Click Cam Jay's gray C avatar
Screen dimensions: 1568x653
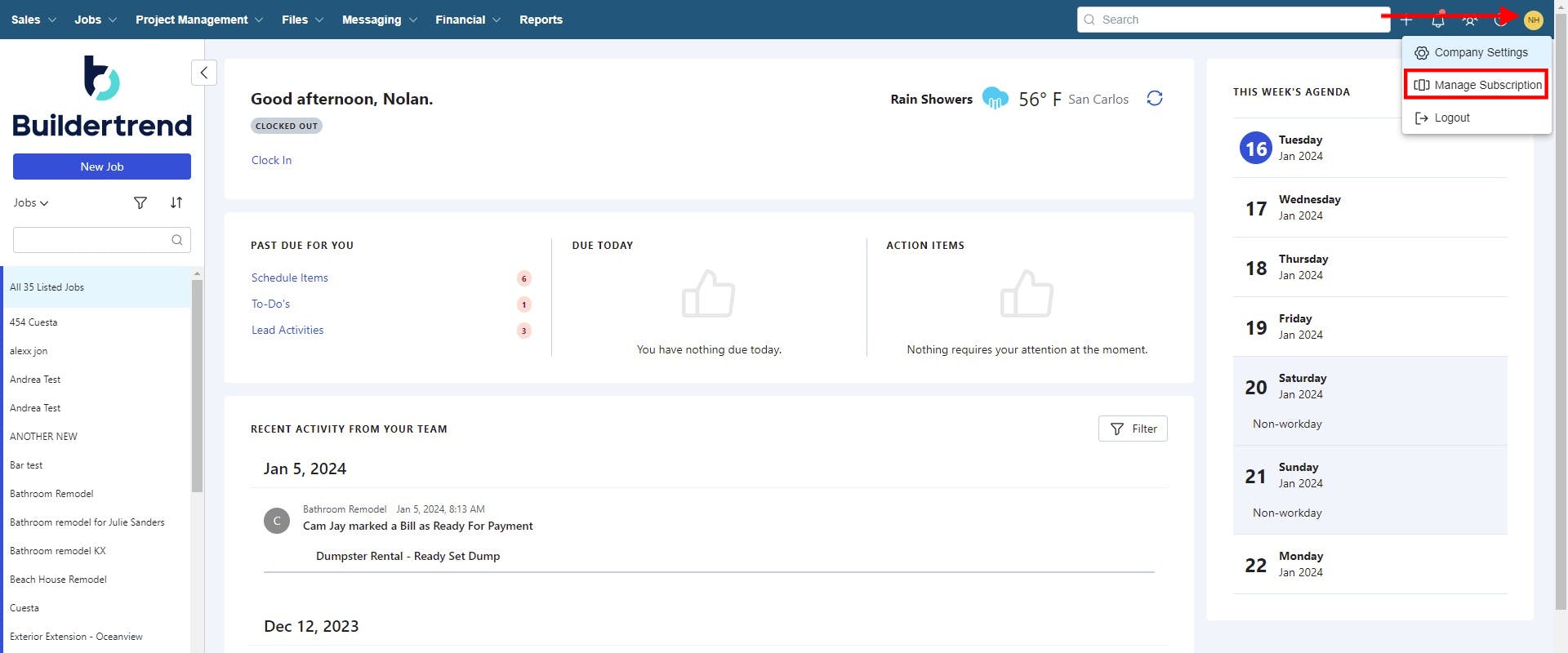point(277,521)
